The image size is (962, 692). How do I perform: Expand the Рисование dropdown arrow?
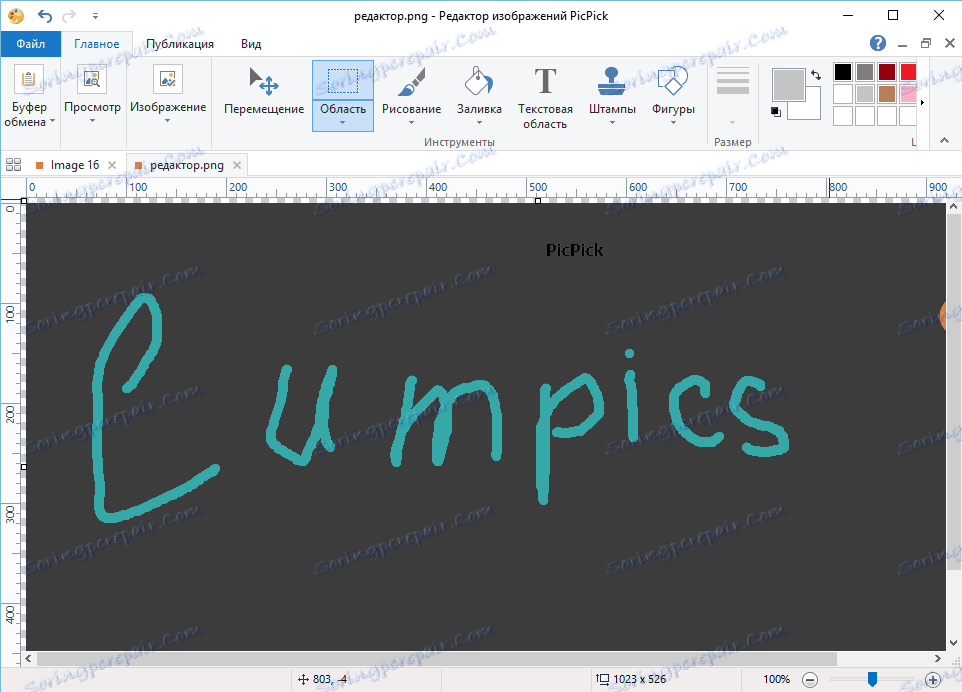412,123
